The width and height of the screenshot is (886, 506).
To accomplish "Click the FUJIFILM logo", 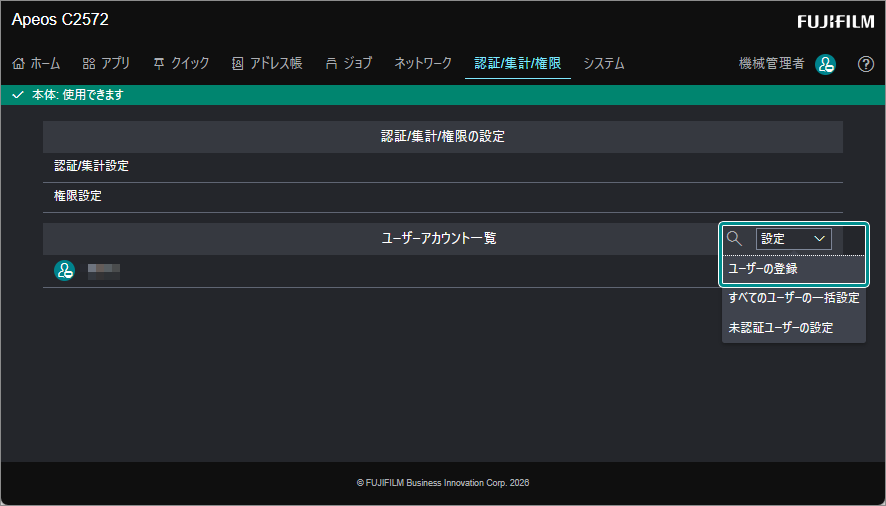I will [836, 21].
